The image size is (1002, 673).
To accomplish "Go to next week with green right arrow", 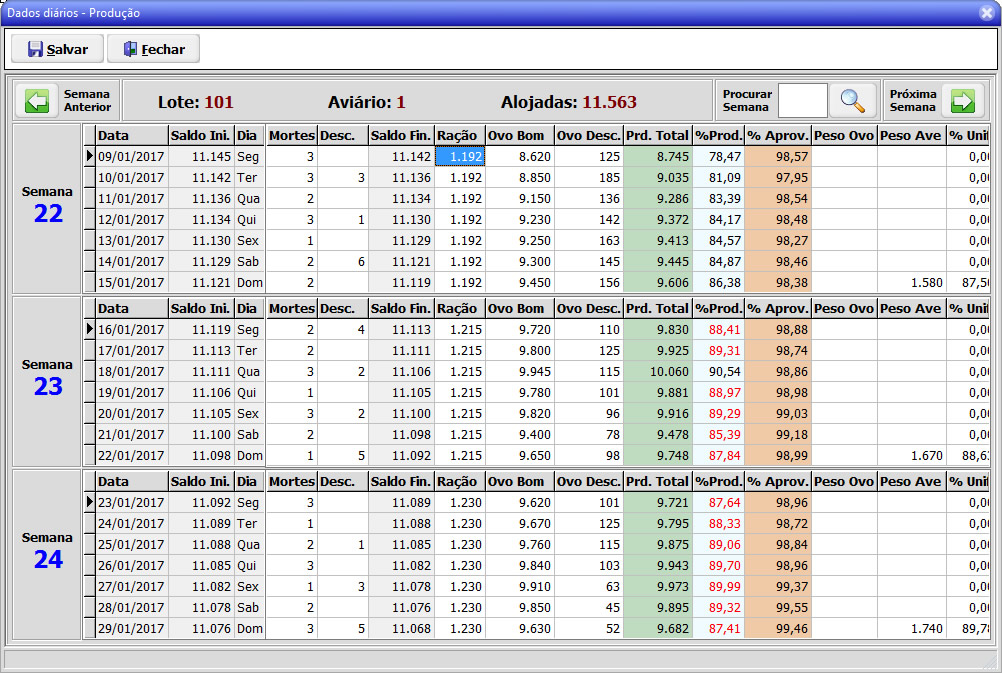I will pyautogui.click(x=962, y=101).
